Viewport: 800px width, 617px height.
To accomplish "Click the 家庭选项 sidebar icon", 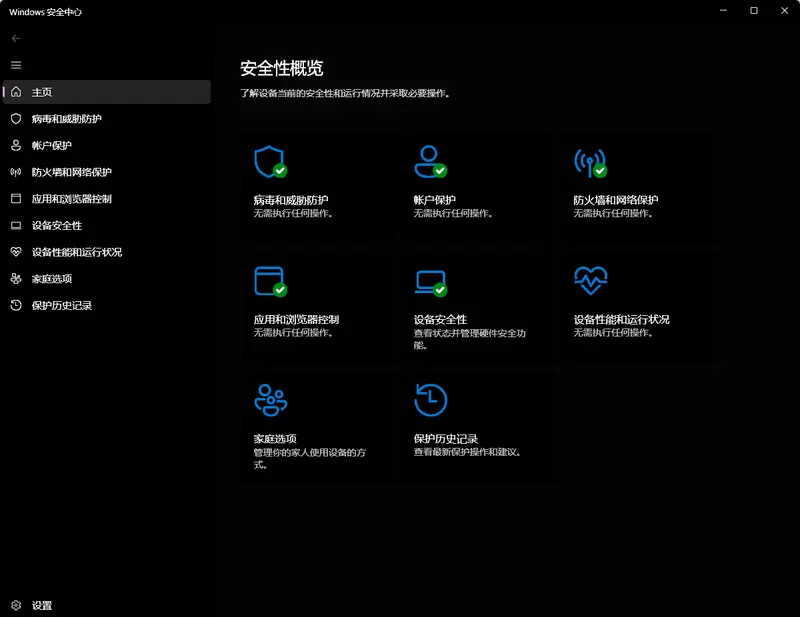I will pyautogui.click(x=16, y=278).
